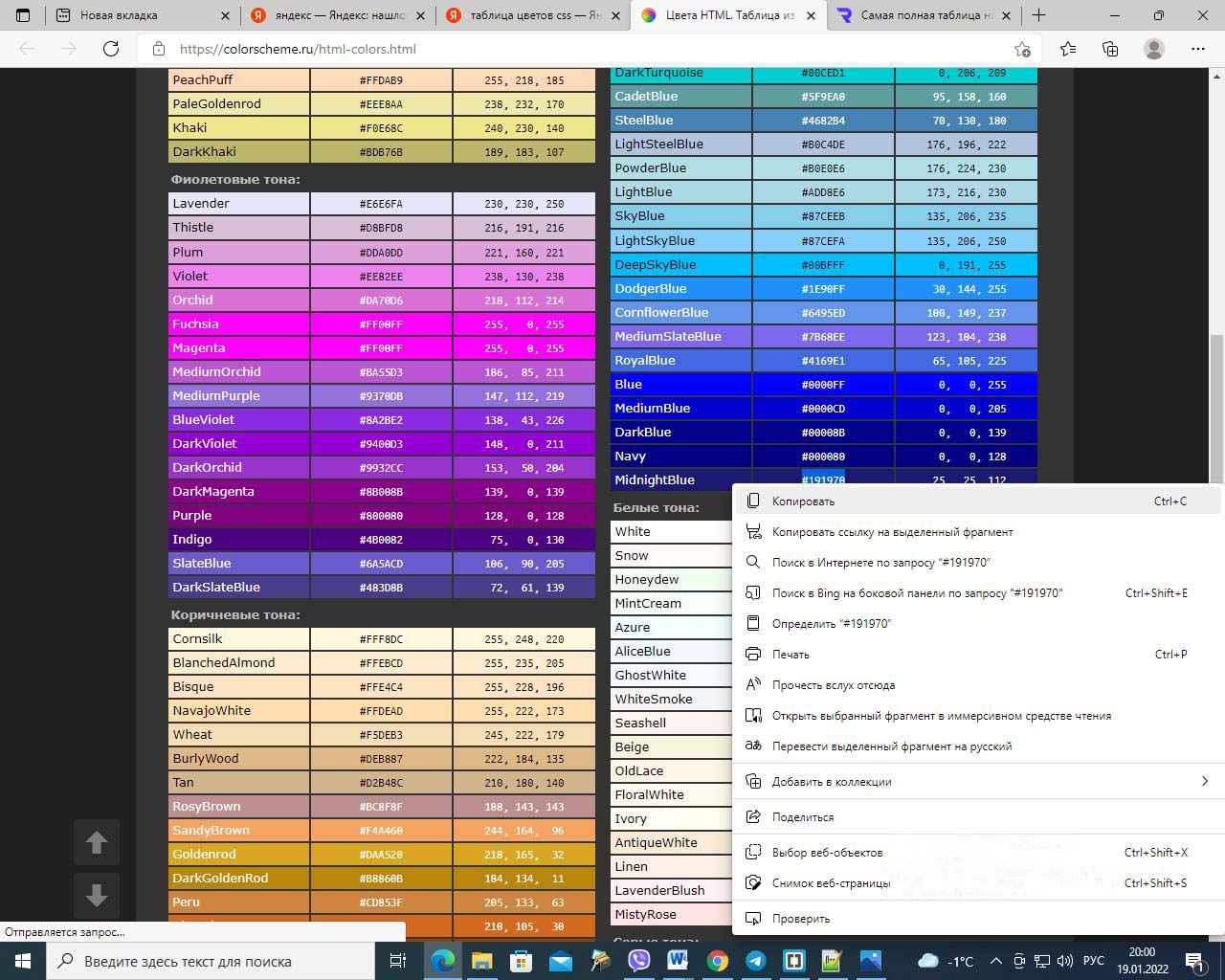The width and height of the screenshot is (1225, 980).
Task: Open Telegram from the taskbar
Action: [x=755, y=961]
